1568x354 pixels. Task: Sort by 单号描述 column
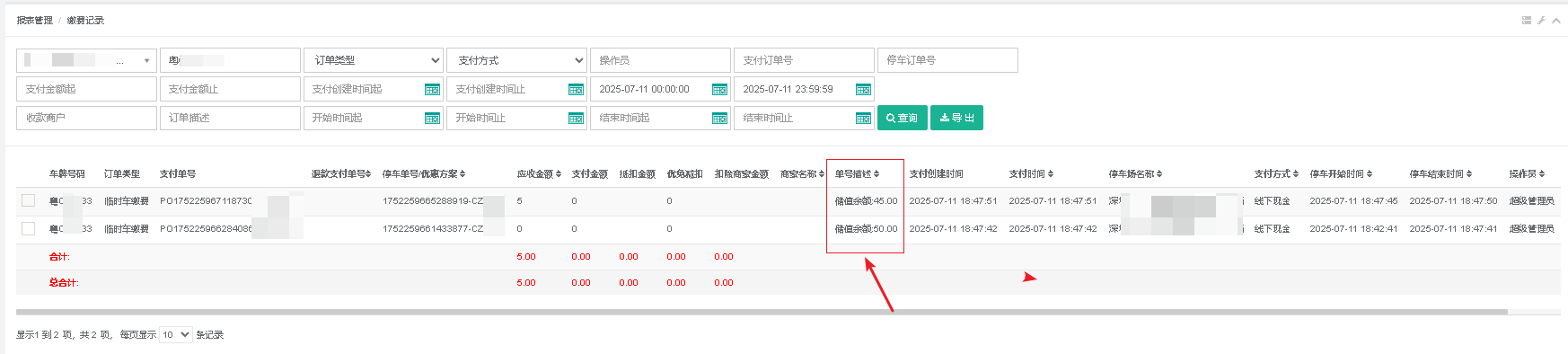tap(857, 173)
